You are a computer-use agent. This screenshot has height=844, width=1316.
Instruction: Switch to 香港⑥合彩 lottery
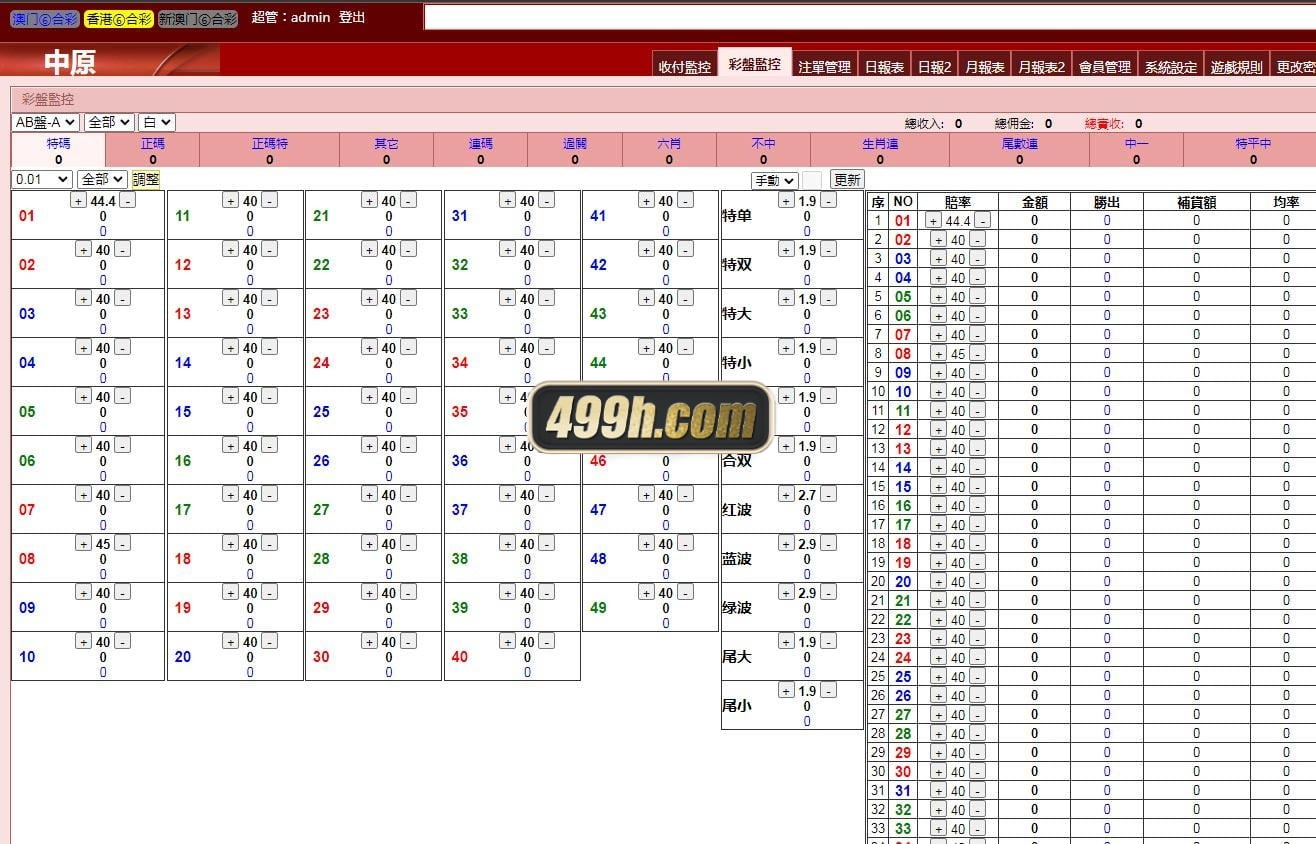(118, 19)
